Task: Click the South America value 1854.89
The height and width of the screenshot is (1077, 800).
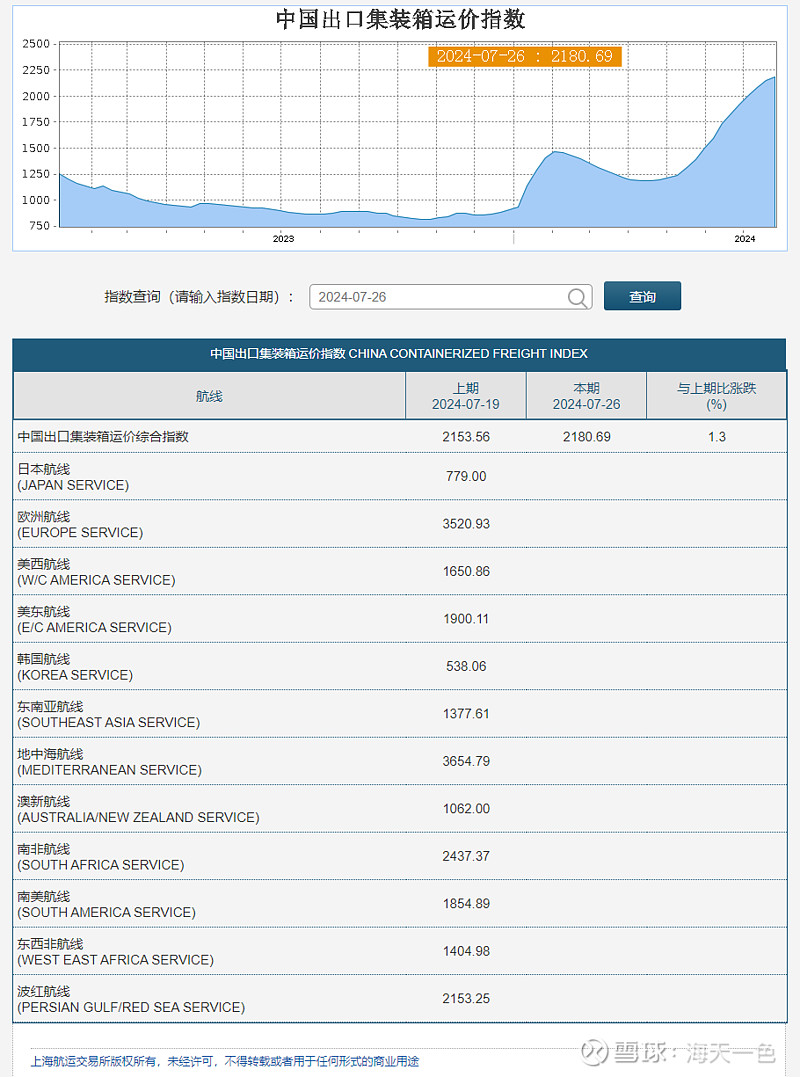Action: pos(466,903)
